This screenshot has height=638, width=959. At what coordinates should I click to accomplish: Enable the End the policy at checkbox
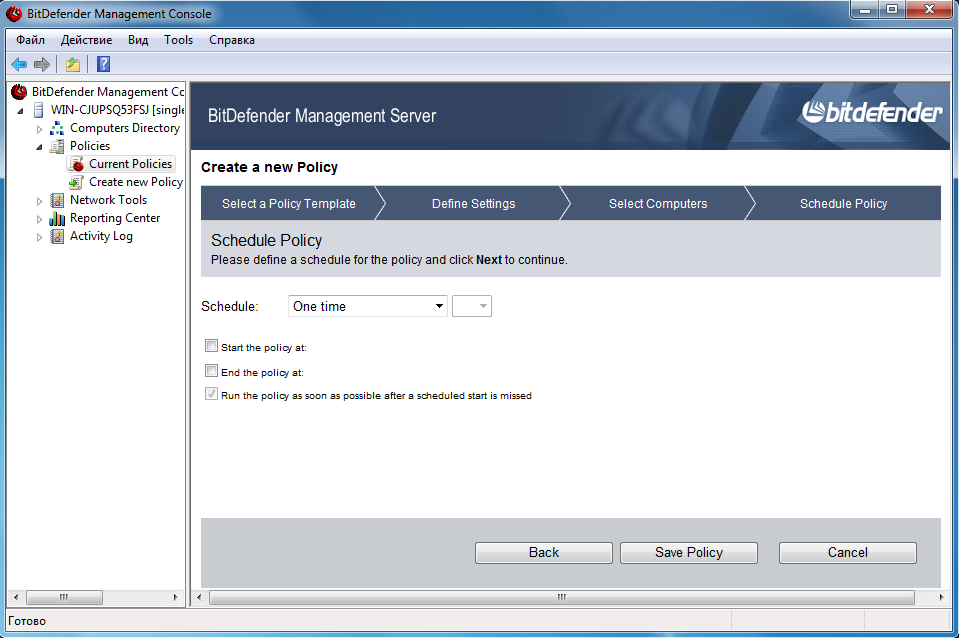[x=212, y=371]
